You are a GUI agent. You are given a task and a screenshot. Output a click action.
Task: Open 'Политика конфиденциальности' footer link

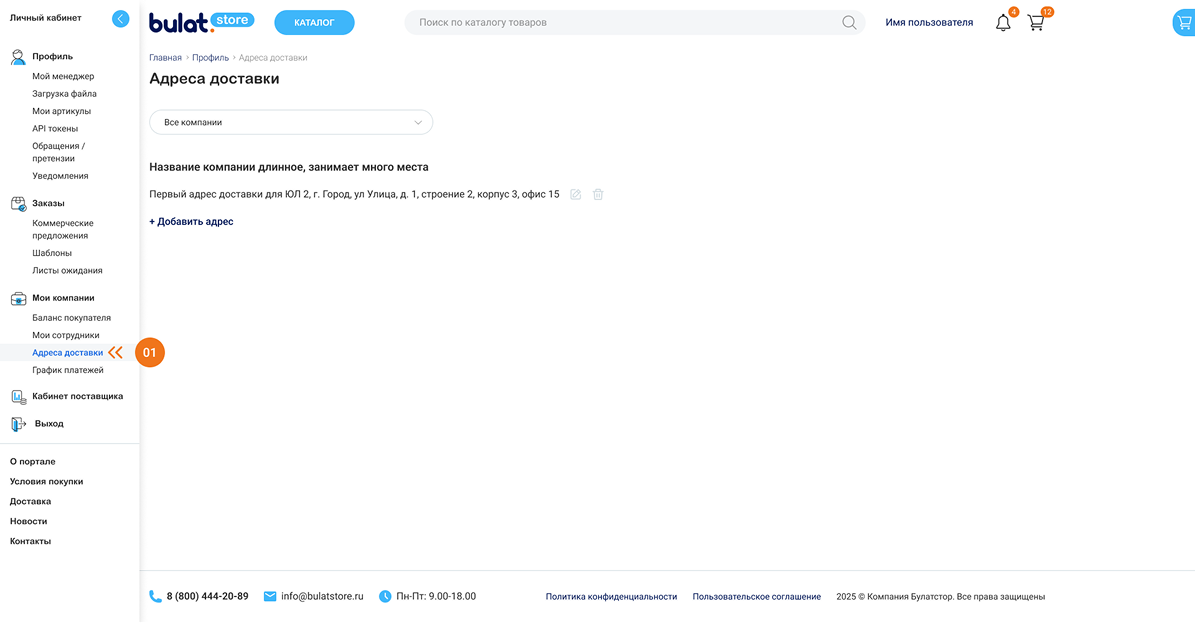(x=611, y=597)
